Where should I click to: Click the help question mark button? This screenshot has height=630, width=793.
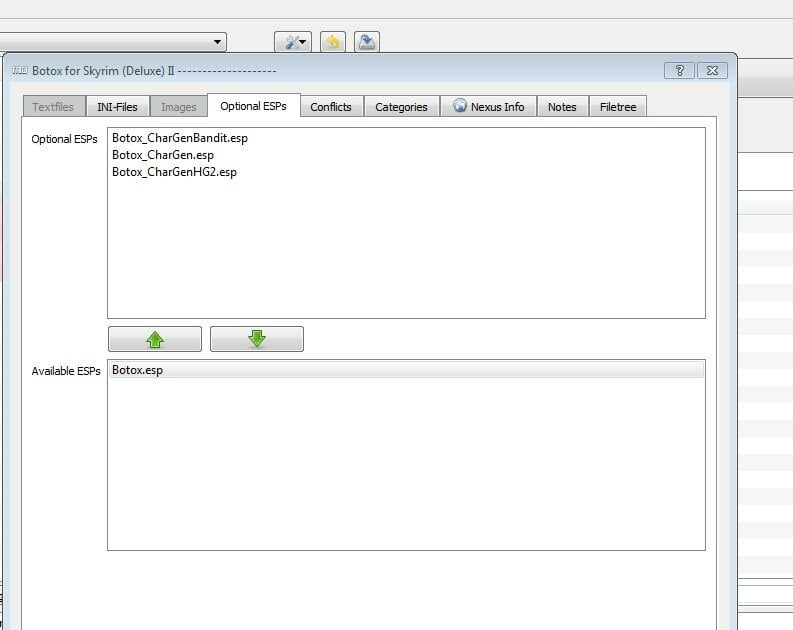pyautogui.click(x=680, y=70)
